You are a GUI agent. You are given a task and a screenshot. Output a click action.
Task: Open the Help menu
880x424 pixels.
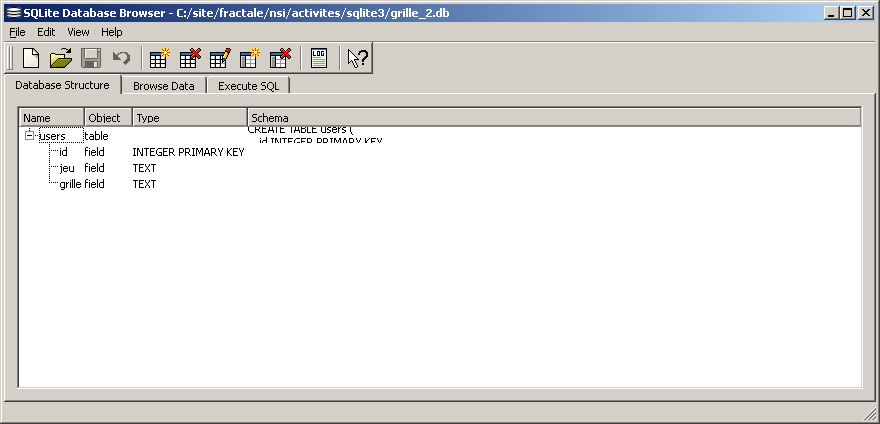(112, 32)
